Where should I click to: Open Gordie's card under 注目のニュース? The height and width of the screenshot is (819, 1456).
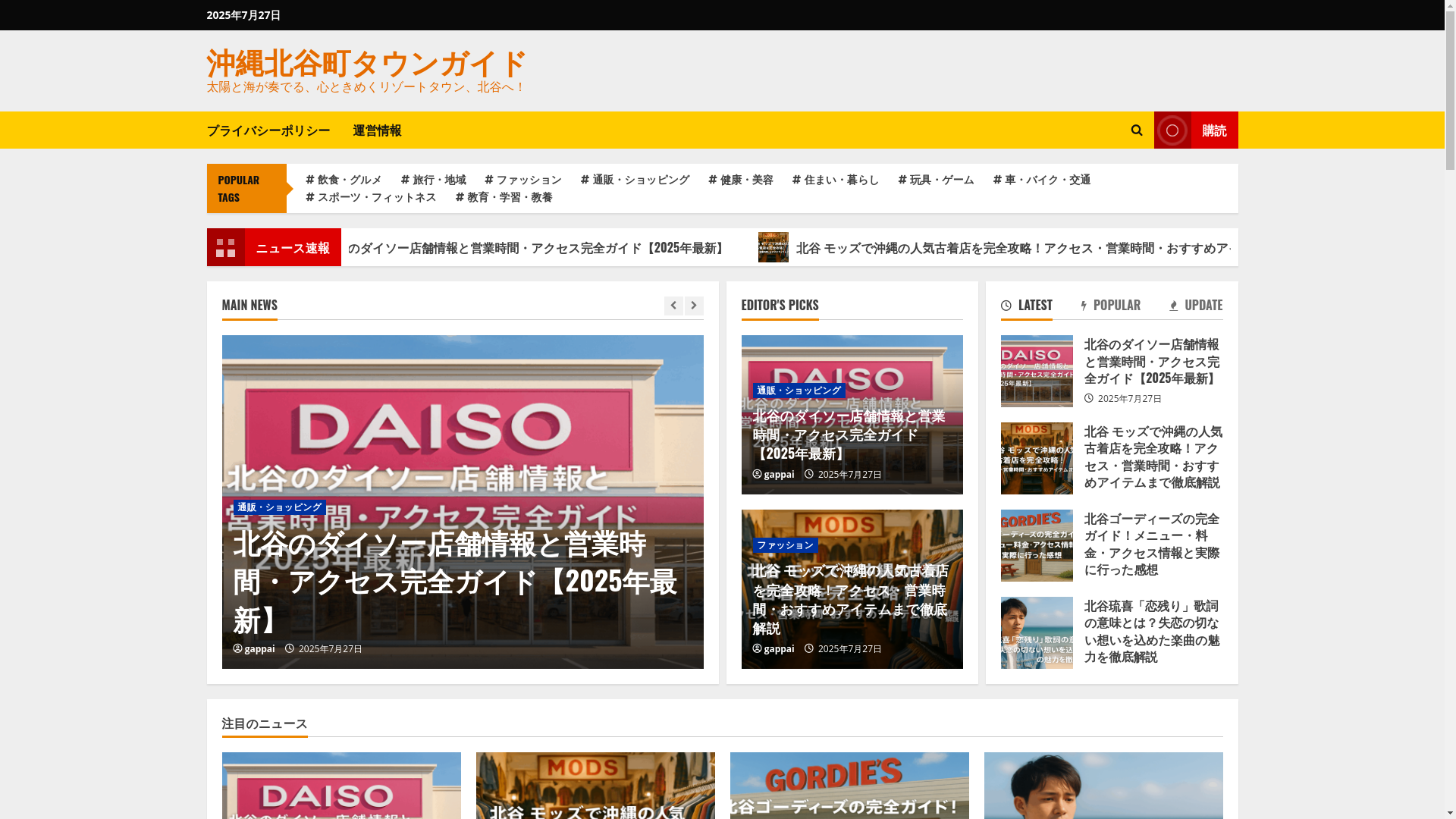[x=849, y=786]
